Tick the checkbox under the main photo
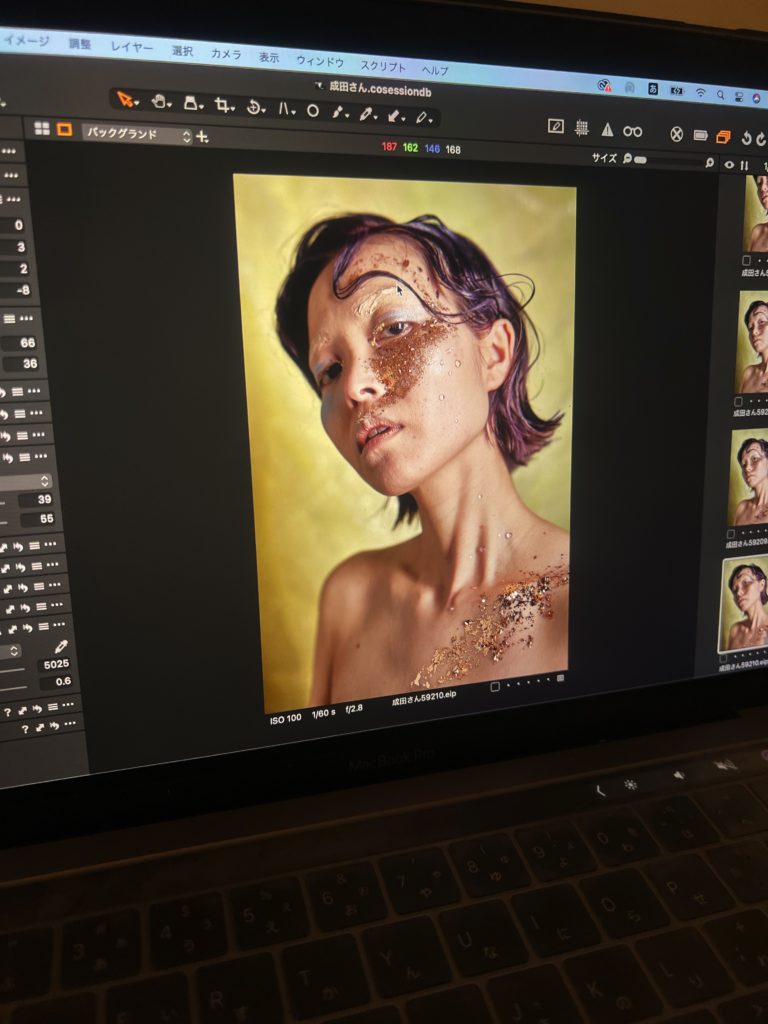The image size is (768, 1024). click(x=494, y=687)
